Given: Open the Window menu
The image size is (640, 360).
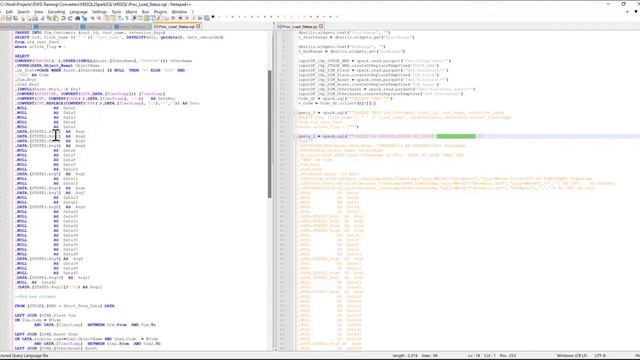Looking at the screenshot, I should pos(179,12).
